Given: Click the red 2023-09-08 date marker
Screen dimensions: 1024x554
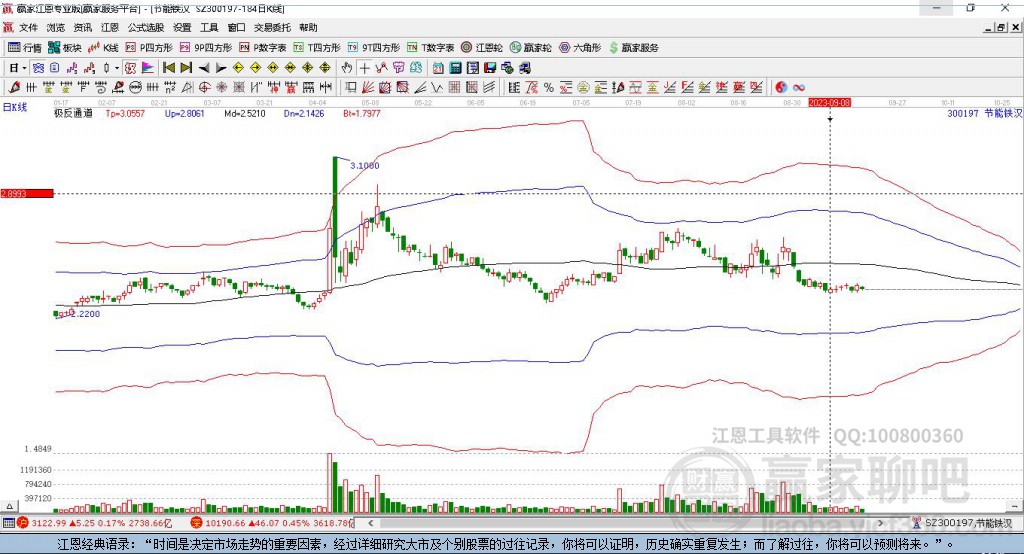Looking at the screenshot, I should pos(829,103).
